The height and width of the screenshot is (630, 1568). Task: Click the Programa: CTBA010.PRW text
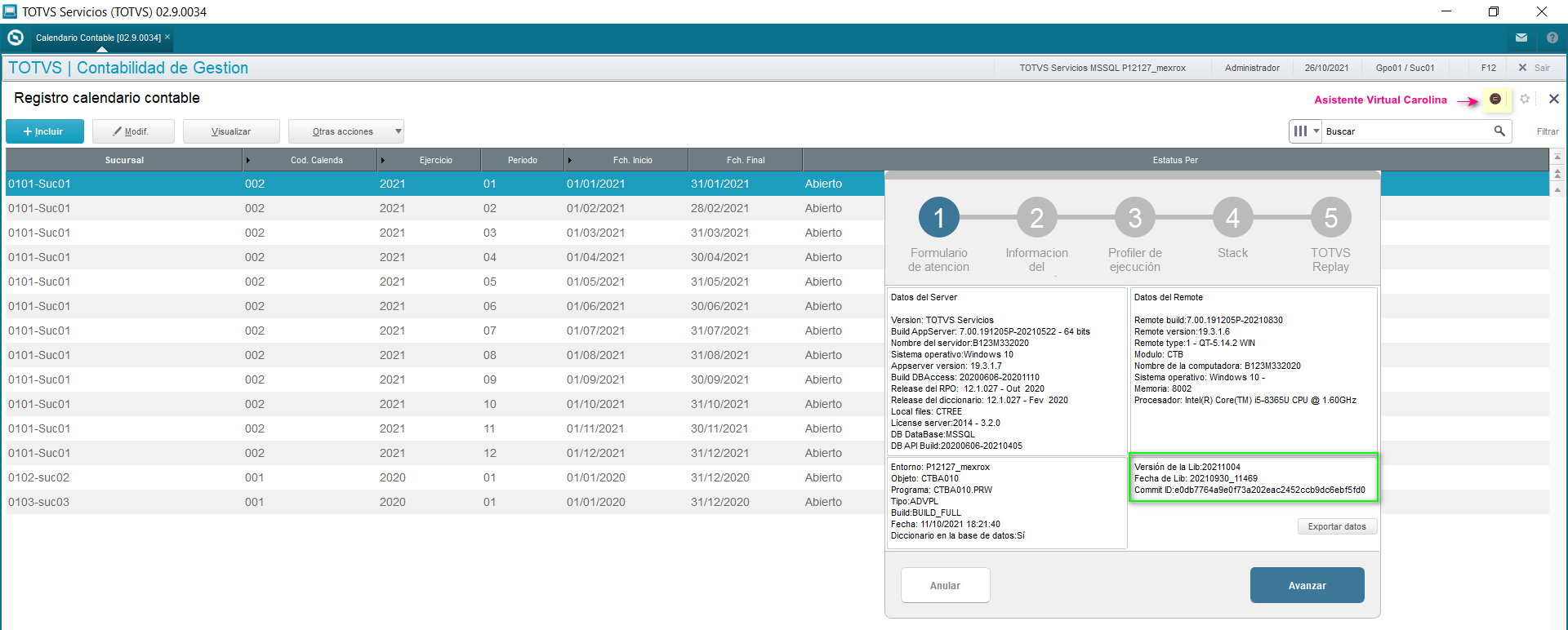coord(942,490)
